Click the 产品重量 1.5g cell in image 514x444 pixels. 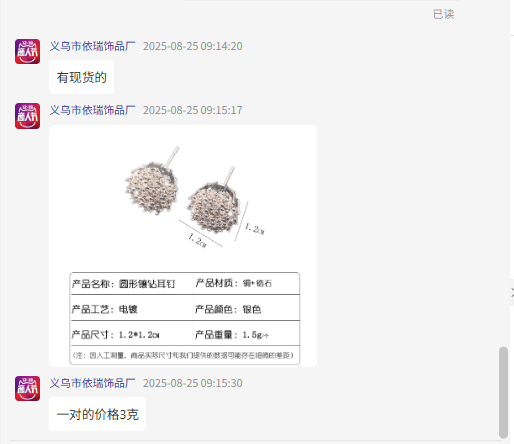click(x=246, y=334)
